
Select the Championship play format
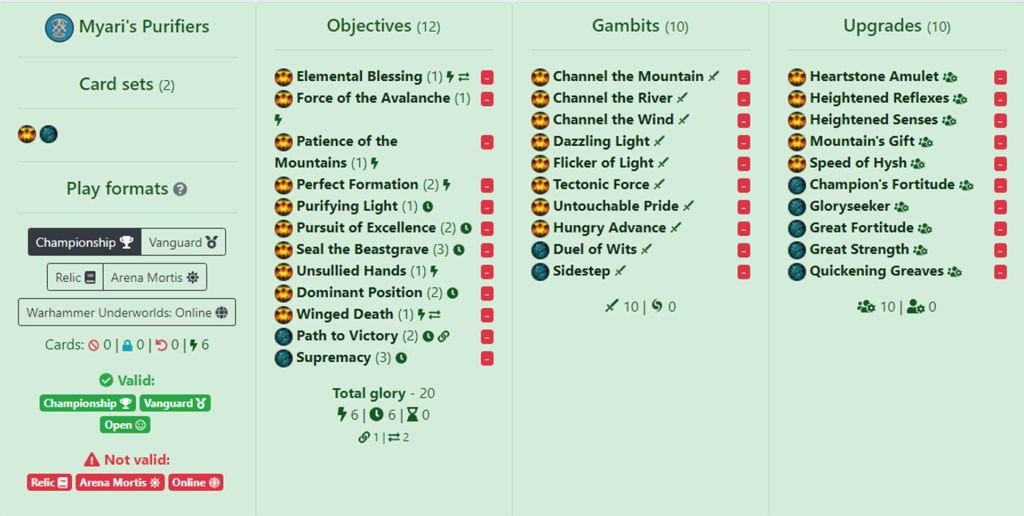click(84, 242)
